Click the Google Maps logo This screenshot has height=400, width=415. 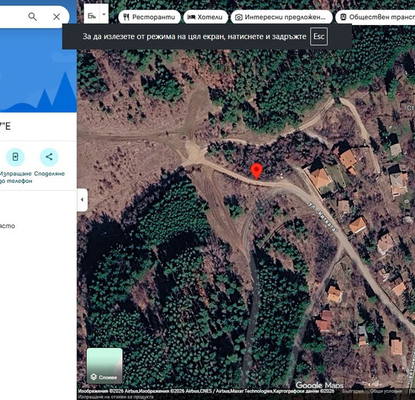tap(319, 385)
